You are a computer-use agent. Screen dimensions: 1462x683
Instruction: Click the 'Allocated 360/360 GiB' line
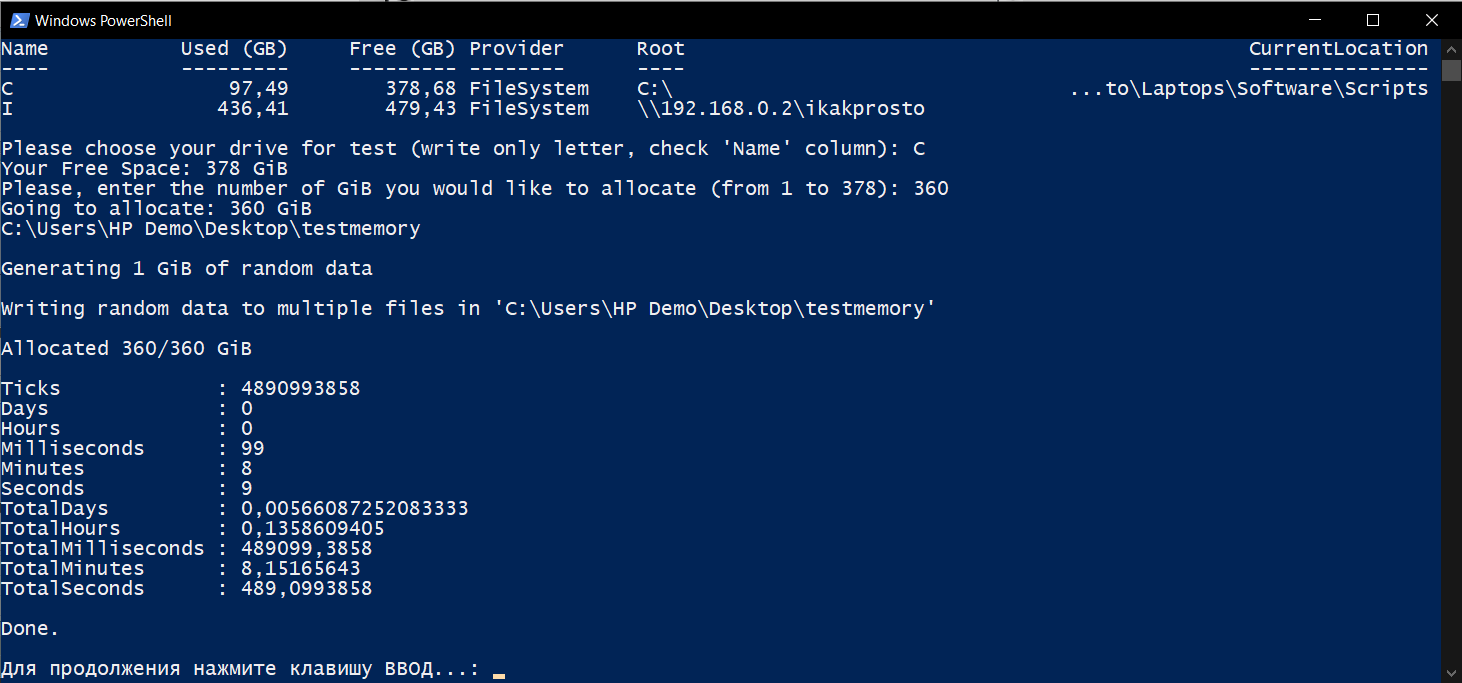(126, 348)
